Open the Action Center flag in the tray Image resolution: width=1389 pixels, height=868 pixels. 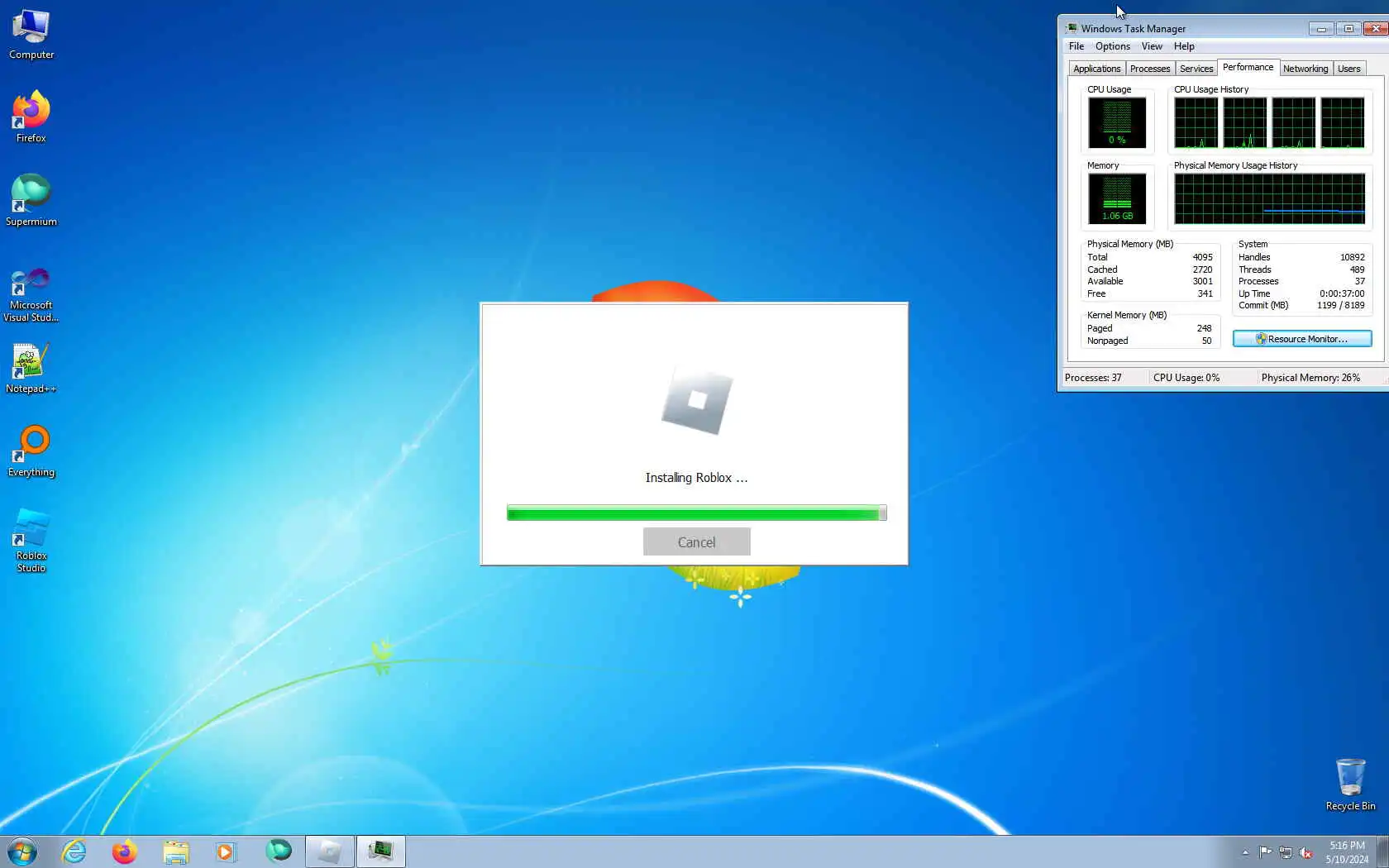(x=1265, y=852)
